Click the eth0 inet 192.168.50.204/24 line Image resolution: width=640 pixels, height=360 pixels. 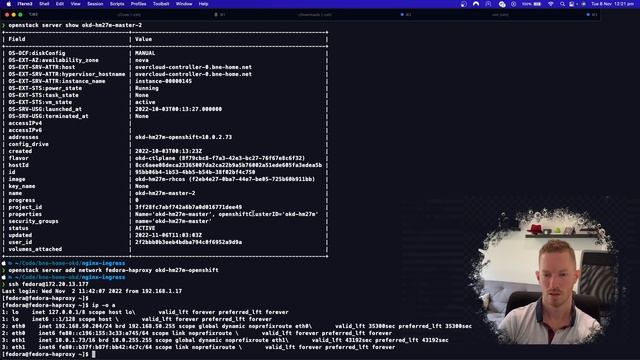[x=237, y=326]
